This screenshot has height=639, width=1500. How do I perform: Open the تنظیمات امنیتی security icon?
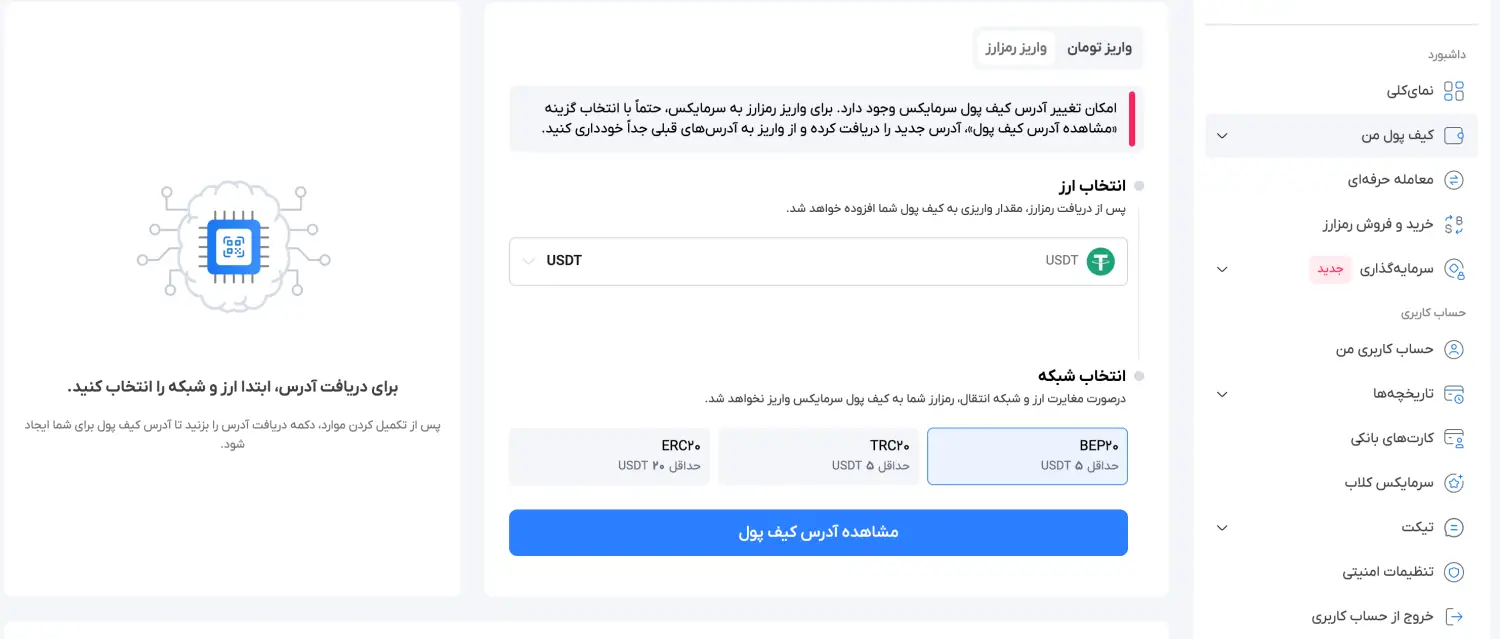coord(1456,571)
